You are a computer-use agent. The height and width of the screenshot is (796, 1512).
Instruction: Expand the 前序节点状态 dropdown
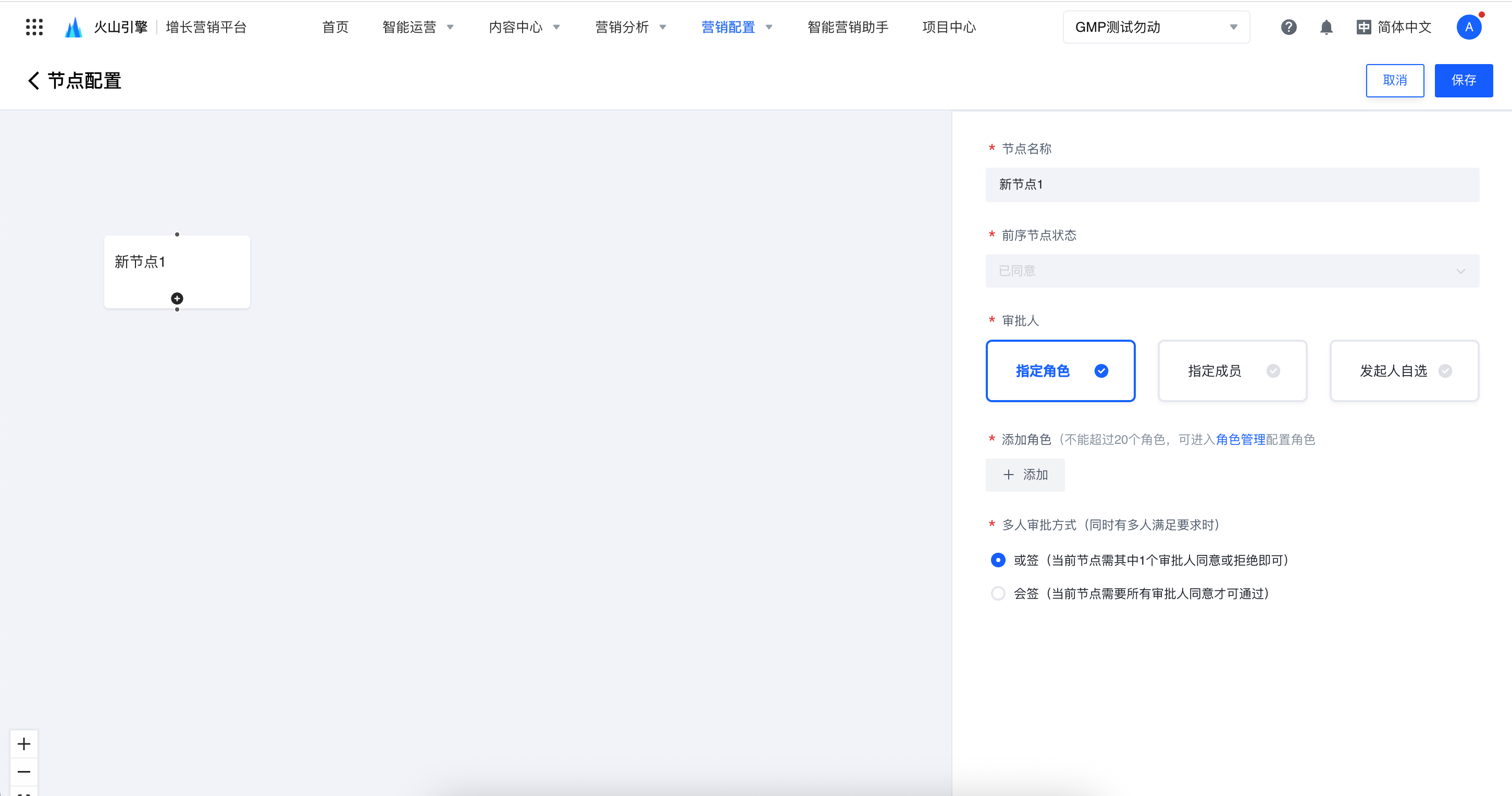(x=1232, y=270)
